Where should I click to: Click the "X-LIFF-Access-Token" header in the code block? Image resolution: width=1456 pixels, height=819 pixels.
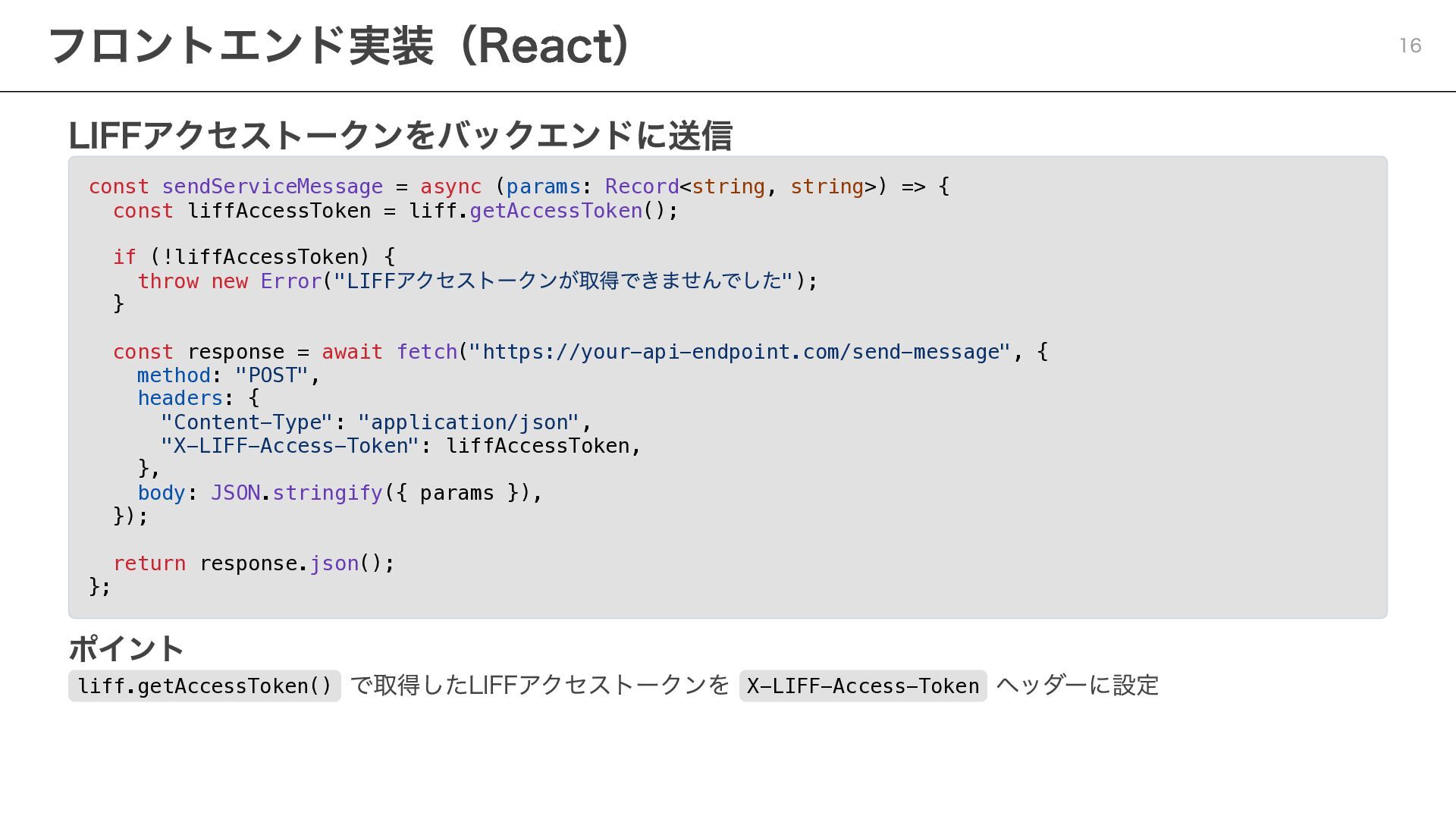click(289, 446)
